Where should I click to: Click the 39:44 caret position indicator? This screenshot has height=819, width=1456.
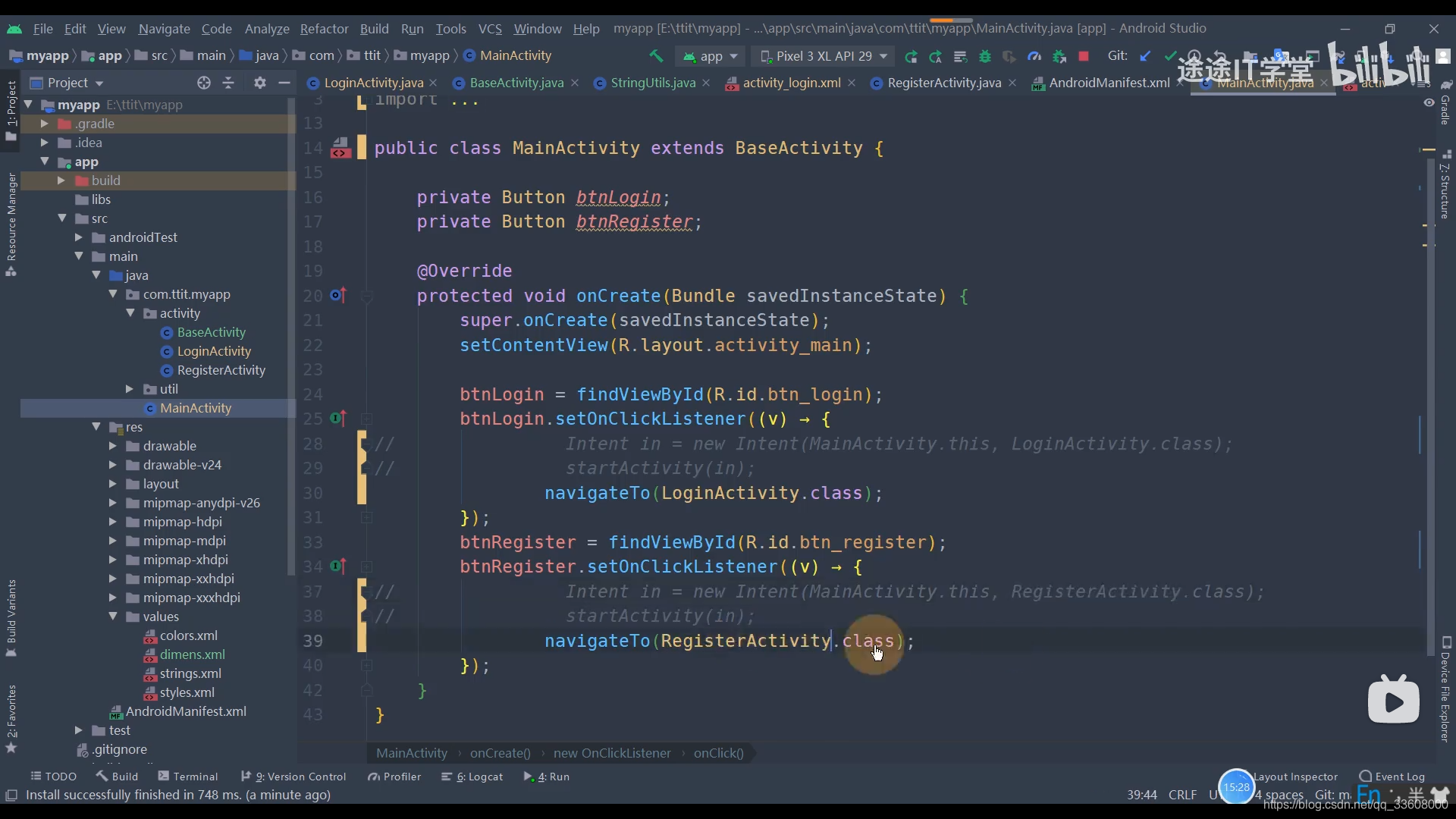pos(1141,795)
